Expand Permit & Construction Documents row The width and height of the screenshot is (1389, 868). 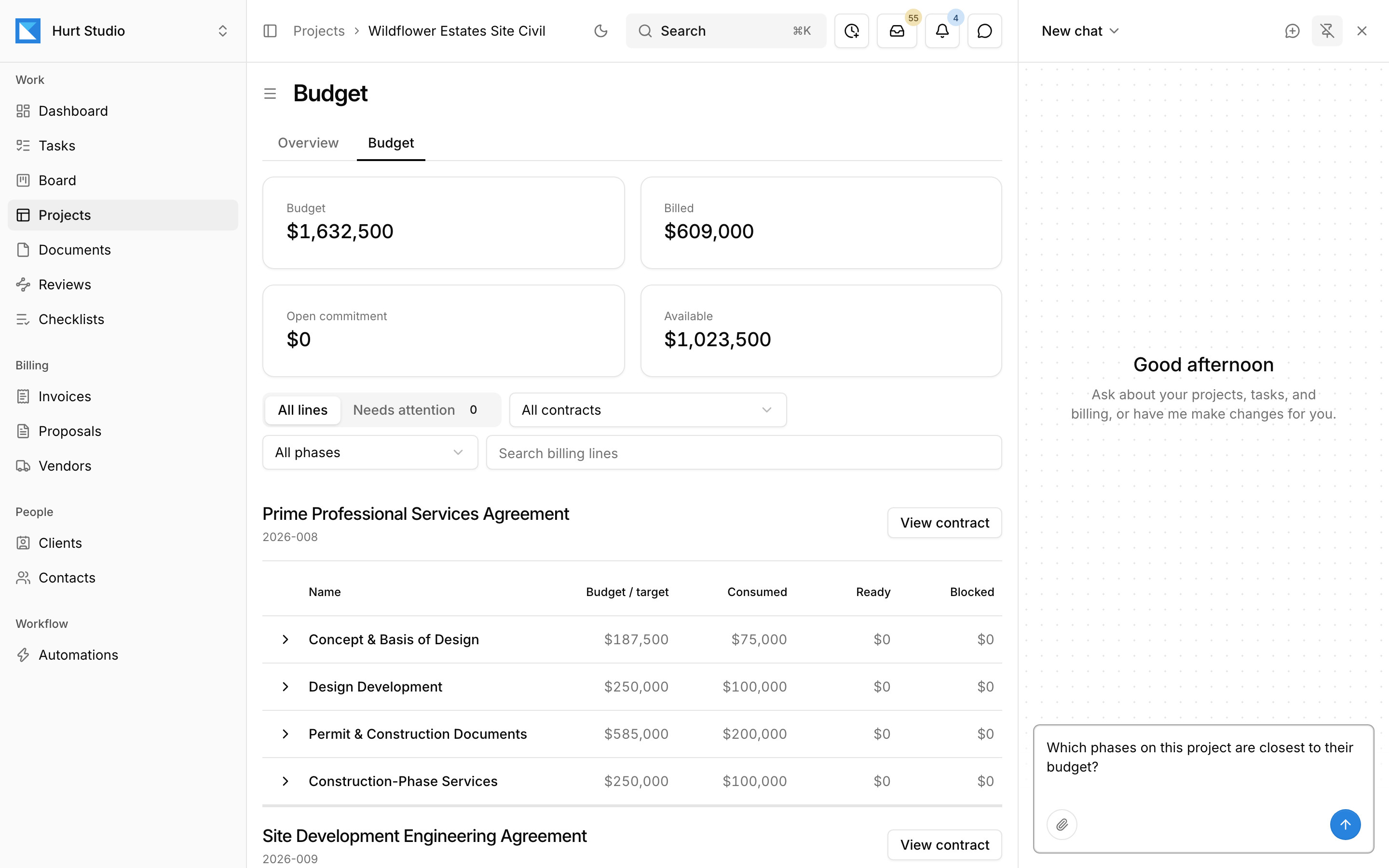(285, 734)
